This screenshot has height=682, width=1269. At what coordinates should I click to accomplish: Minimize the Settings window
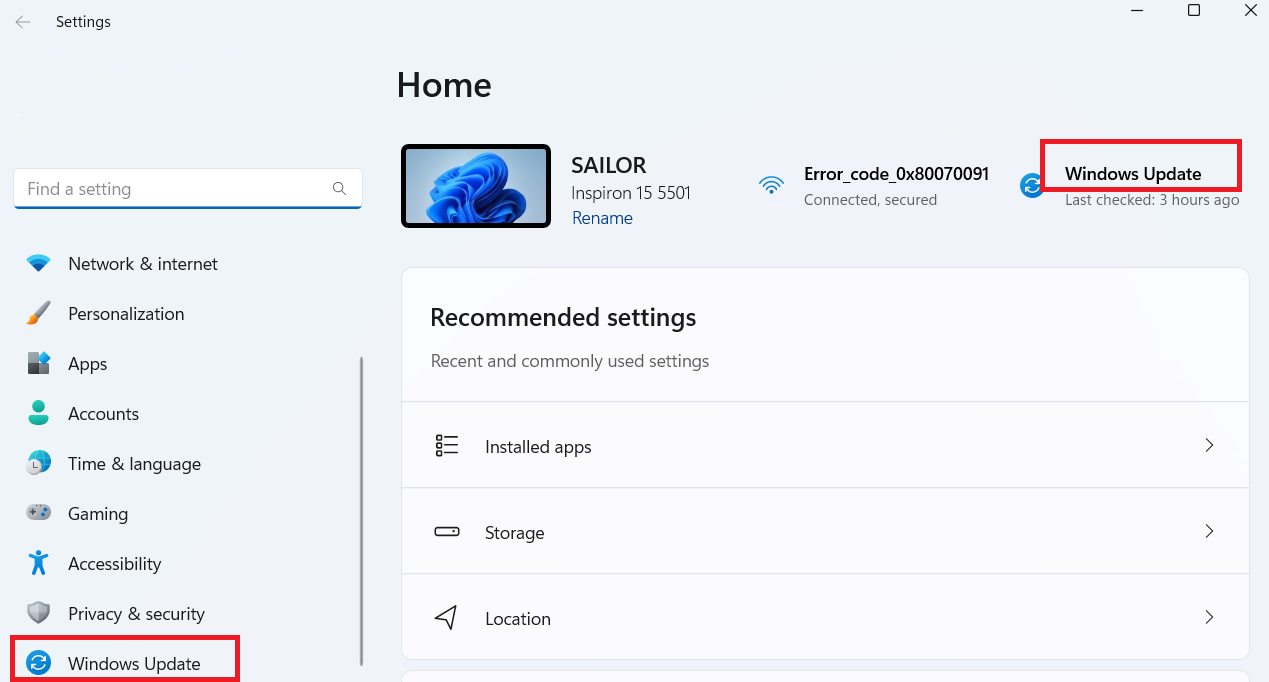point(1137,10)
